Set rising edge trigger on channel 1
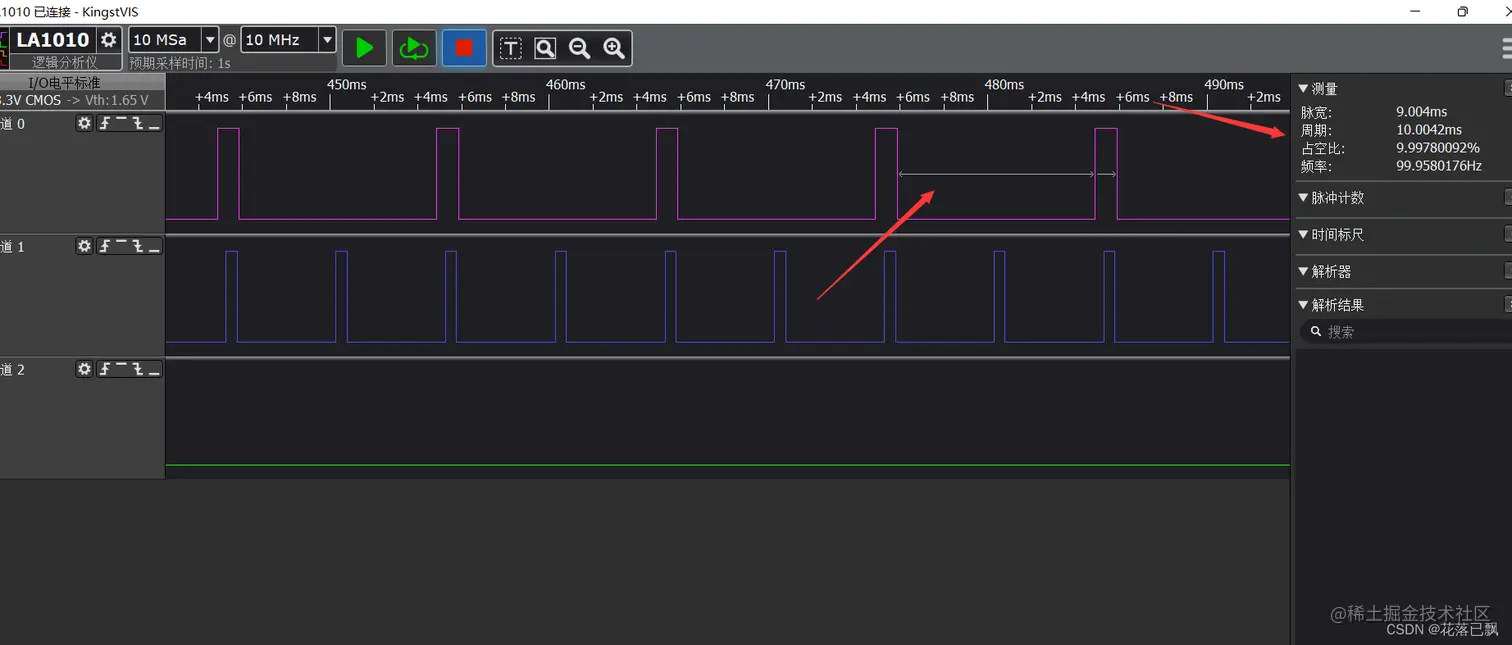The height and width of the screenshot is (645, 1512). click(x=105, y=246)
